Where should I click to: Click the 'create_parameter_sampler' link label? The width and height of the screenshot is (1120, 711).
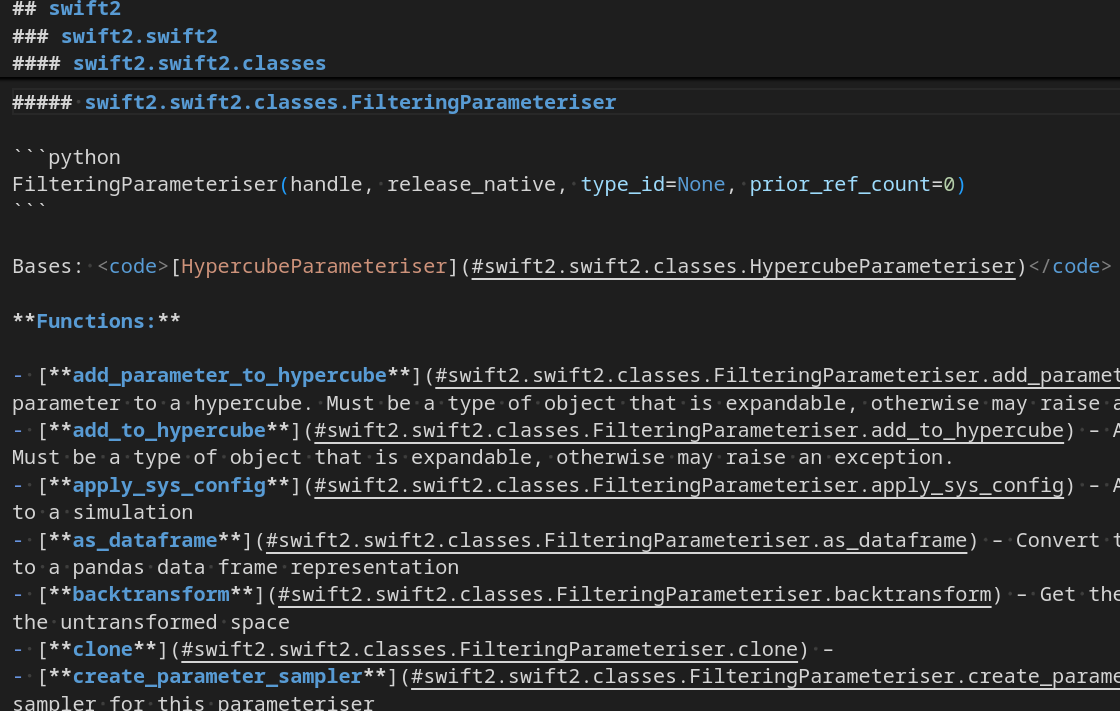[217, 676]
